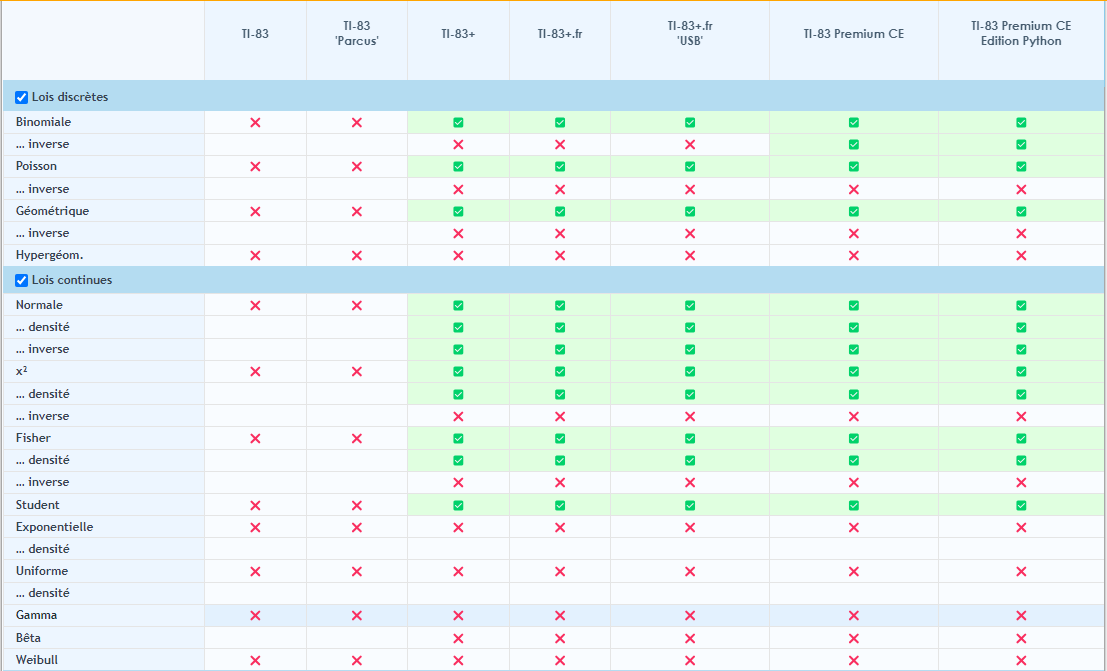
Task: Click Hypergéom. red cross under TI-83 Premium CE
Action: coord(854,256)
